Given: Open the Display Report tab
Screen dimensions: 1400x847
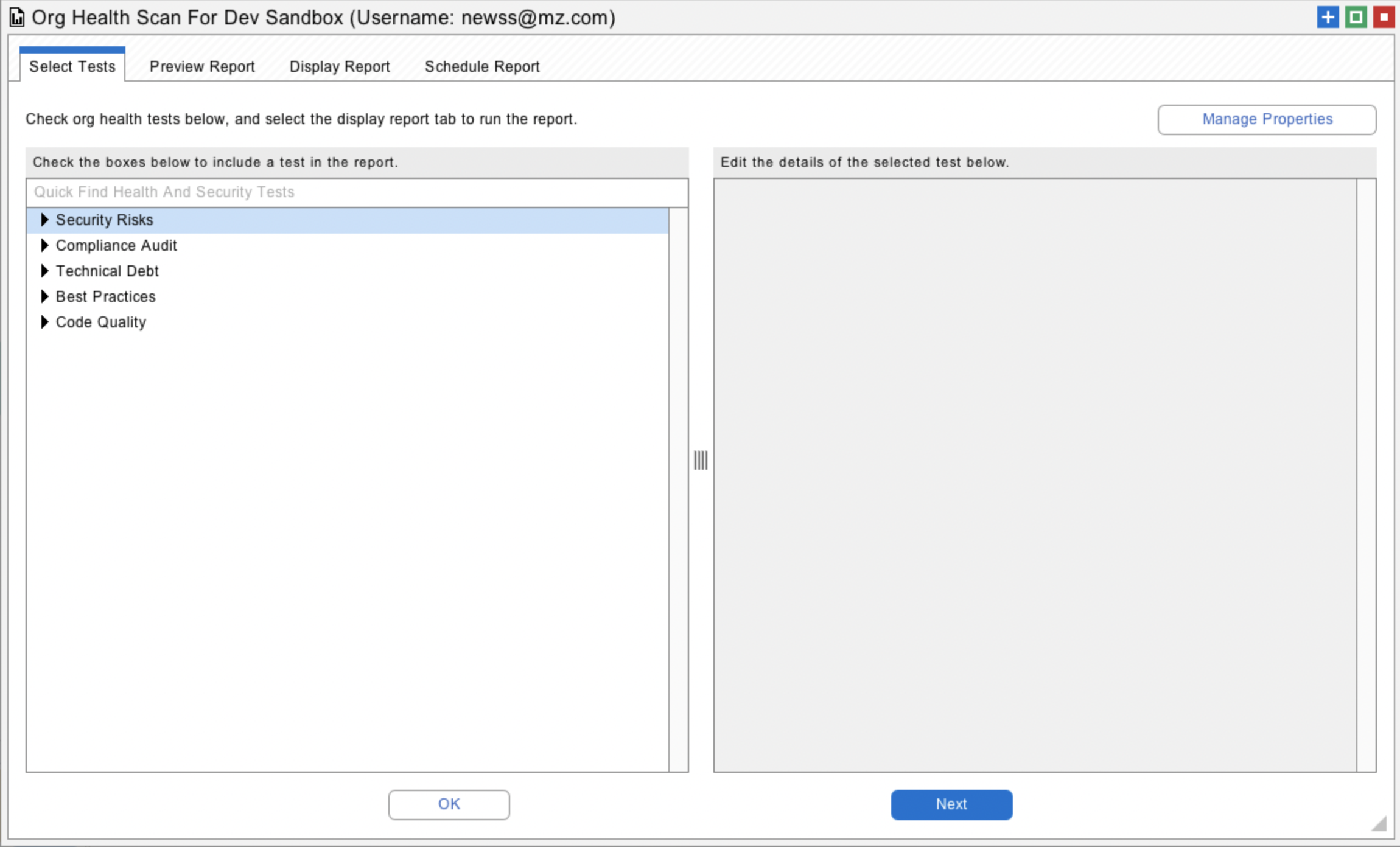Looking at the screenshot, I should point(340,66).
